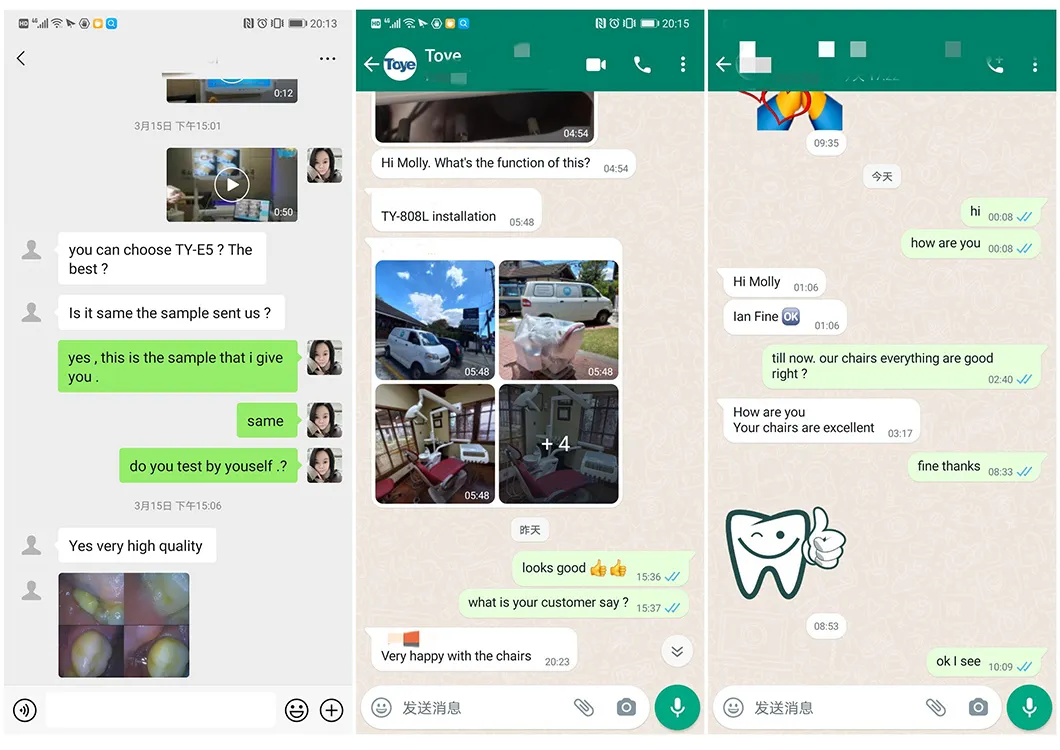Open the WeChat emoji picker
Image resolution: width=1060 pixels, height=750 pixels.
click(296, 710)
